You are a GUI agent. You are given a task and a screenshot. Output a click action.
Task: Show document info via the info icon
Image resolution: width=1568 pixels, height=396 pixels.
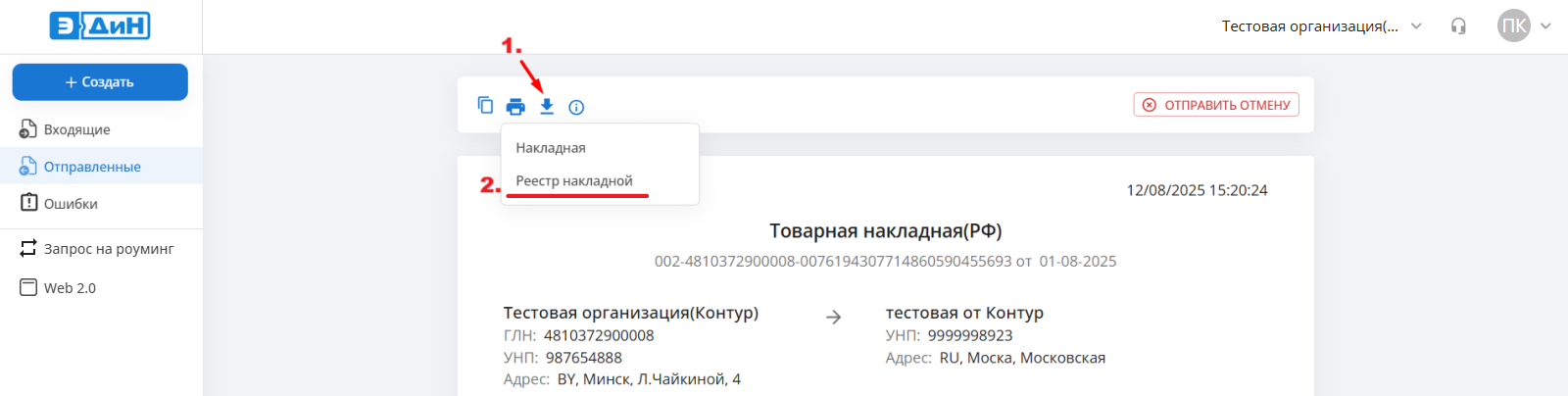pyautogui.click(x=576, y=107)
